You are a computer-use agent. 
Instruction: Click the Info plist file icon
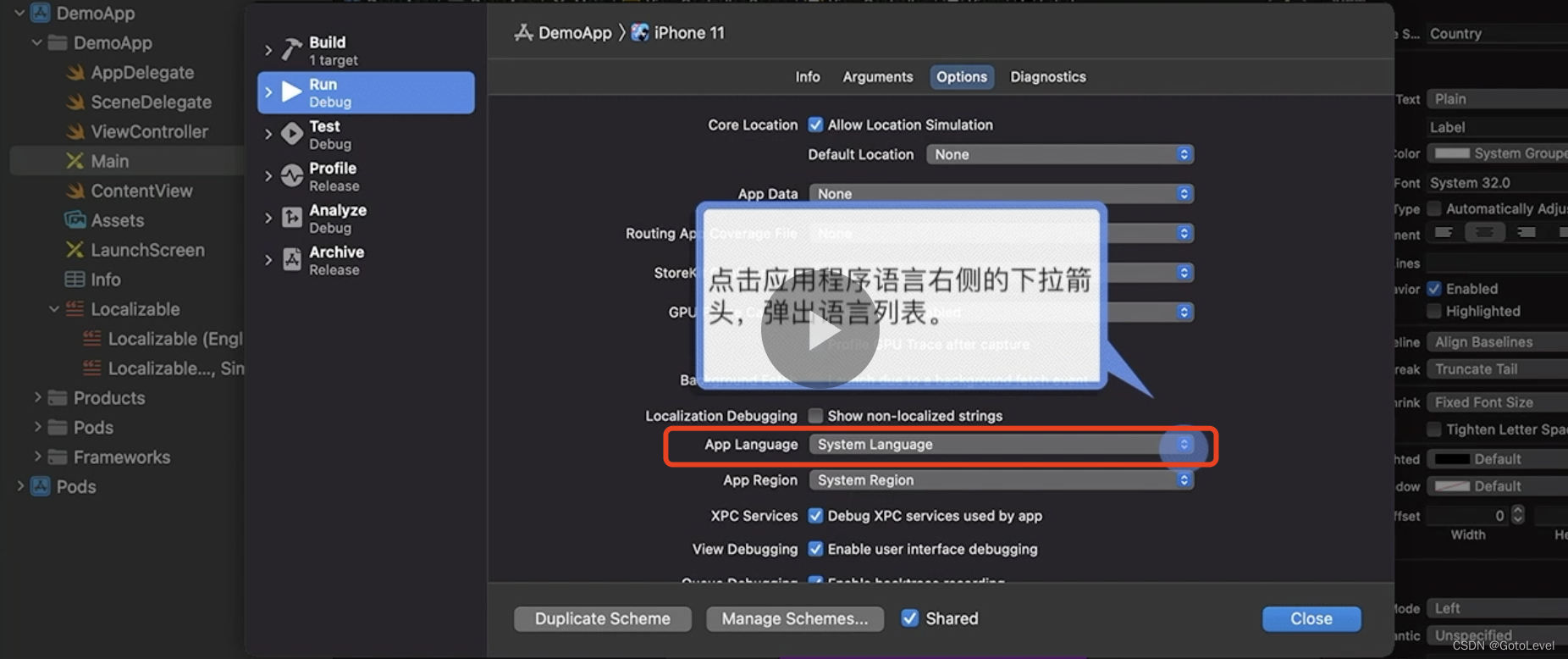[75, 280]
